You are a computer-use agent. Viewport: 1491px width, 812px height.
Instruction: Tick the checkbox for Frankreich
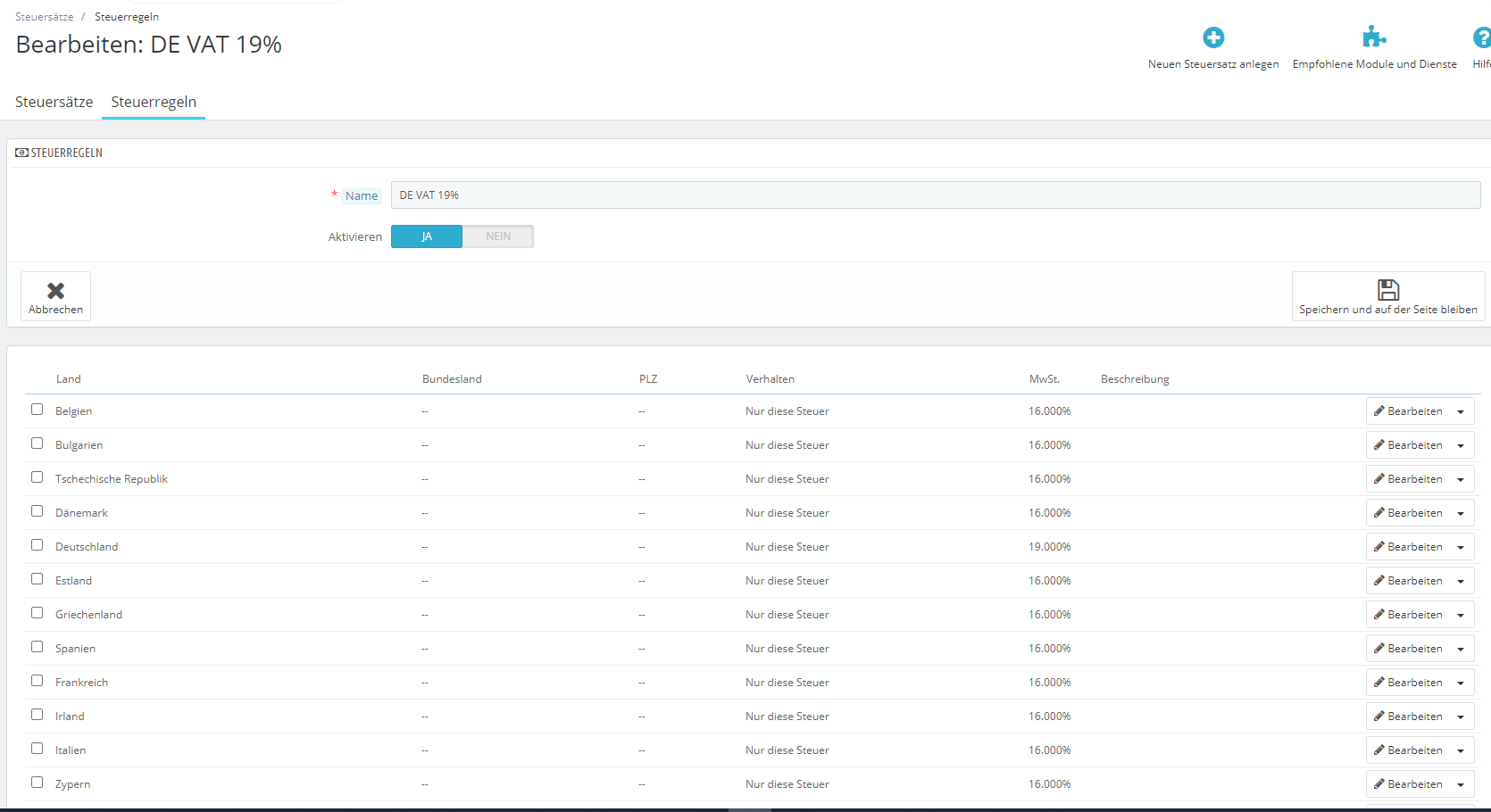pyautogui.click(x=37, y=681)
